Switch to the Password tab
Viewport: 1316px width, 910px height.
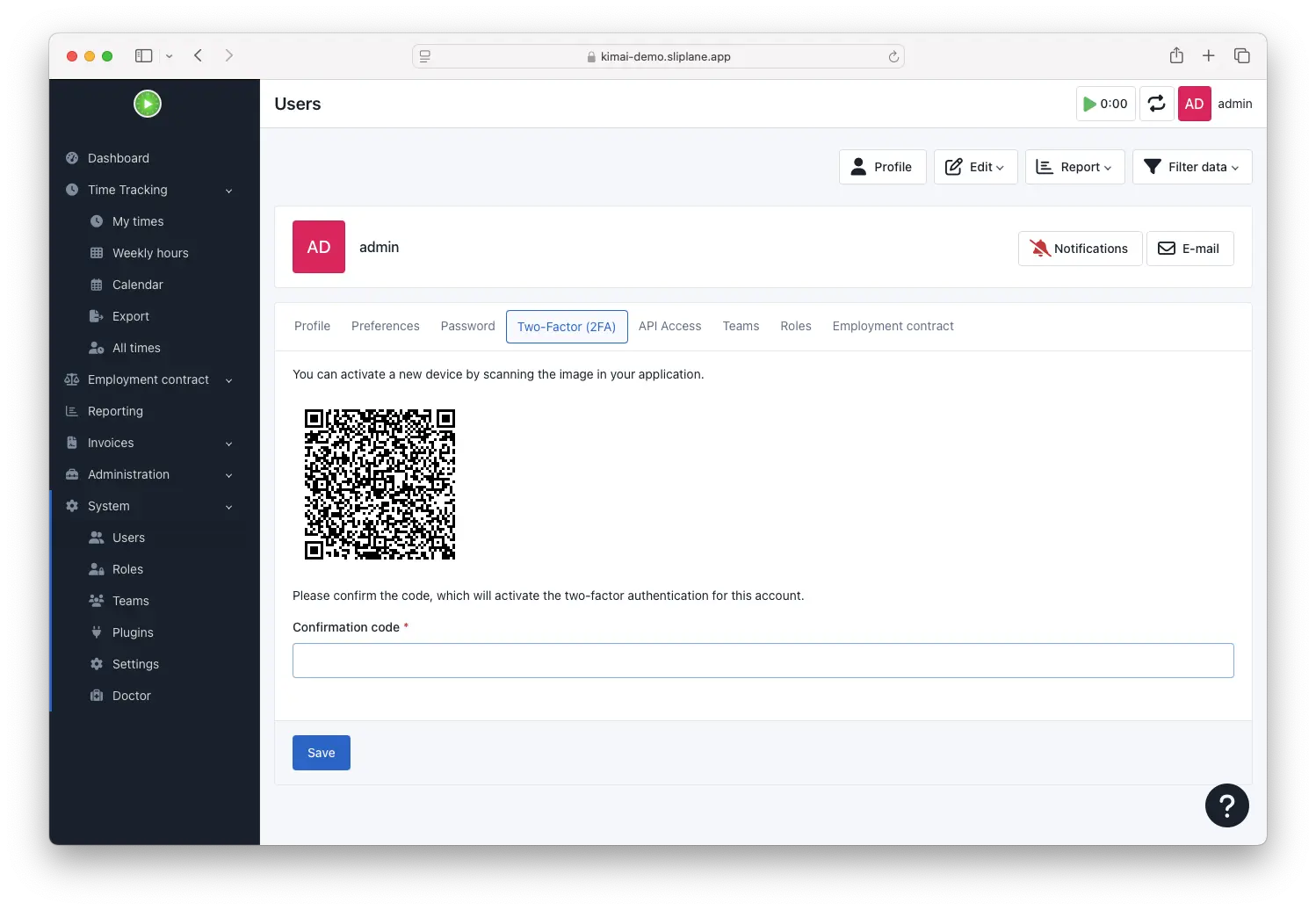(467, 326)
